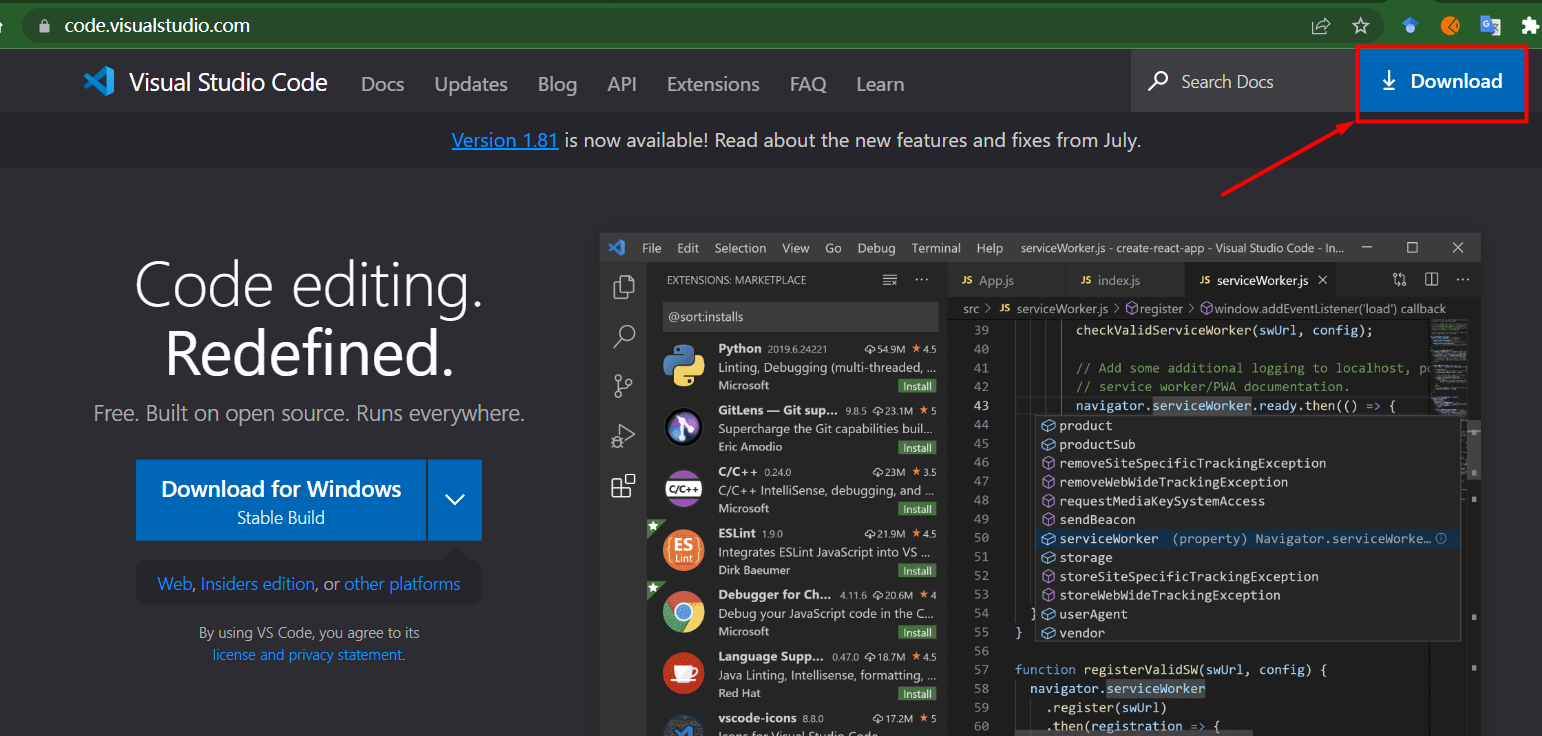Open the API nav item
Image resolution: width=1542 pixels, height=736 pixels.
tap(622, 84)
